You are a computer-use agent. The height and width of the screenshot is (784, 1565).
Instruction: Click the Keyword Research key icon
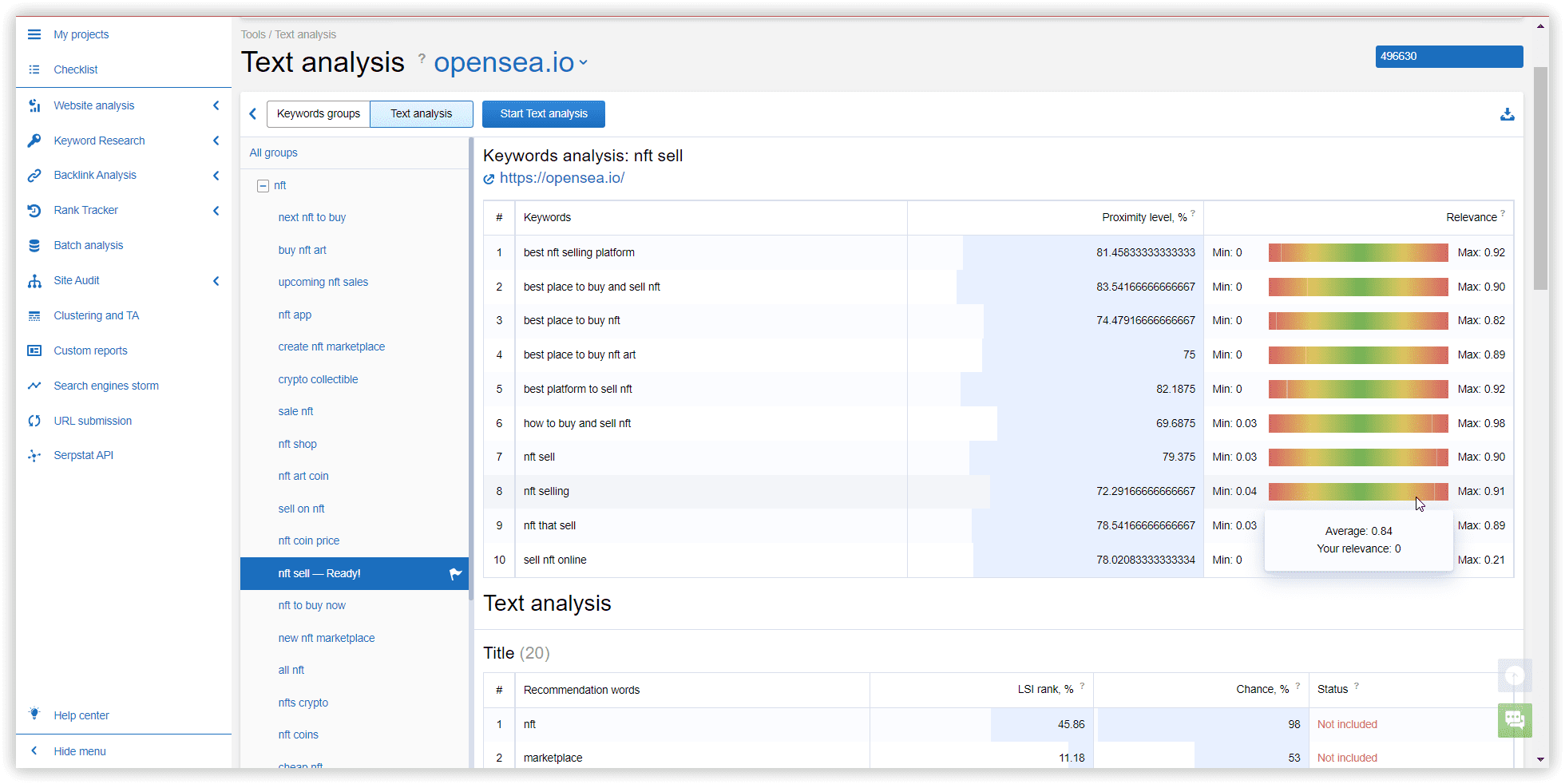pos(34,141)
